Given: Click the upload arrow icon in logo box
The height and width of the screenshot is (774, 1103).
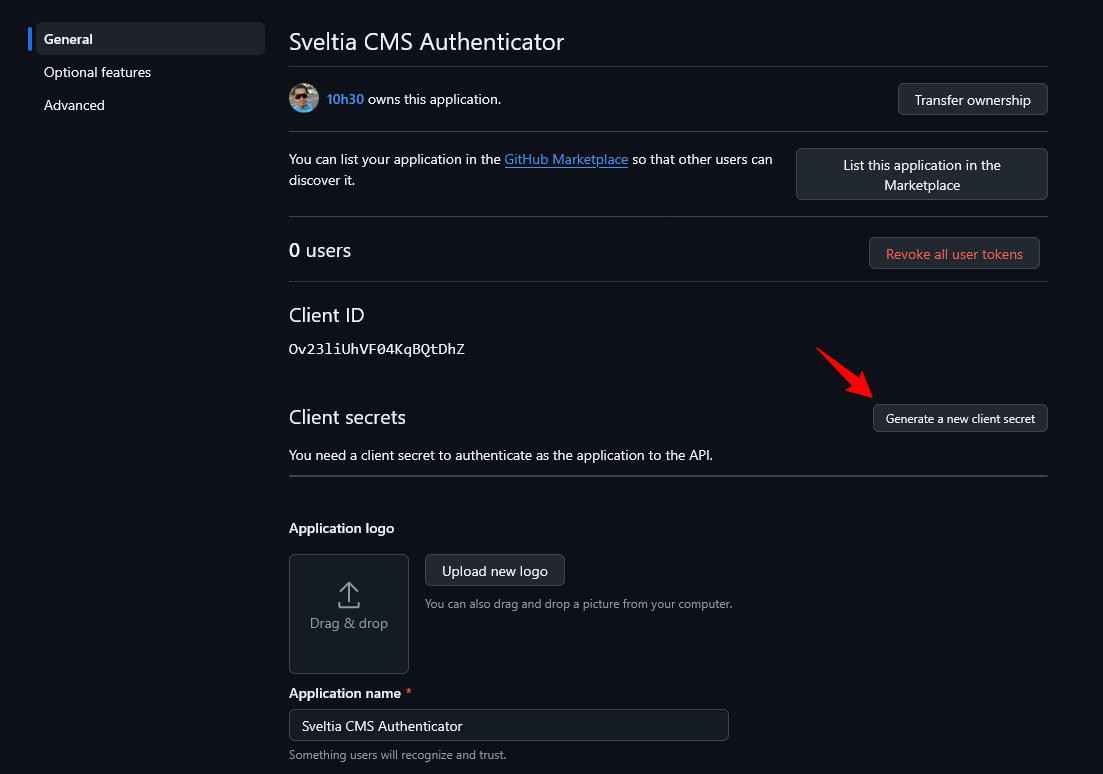Looking at the screenshot, I should click(349, 595).
